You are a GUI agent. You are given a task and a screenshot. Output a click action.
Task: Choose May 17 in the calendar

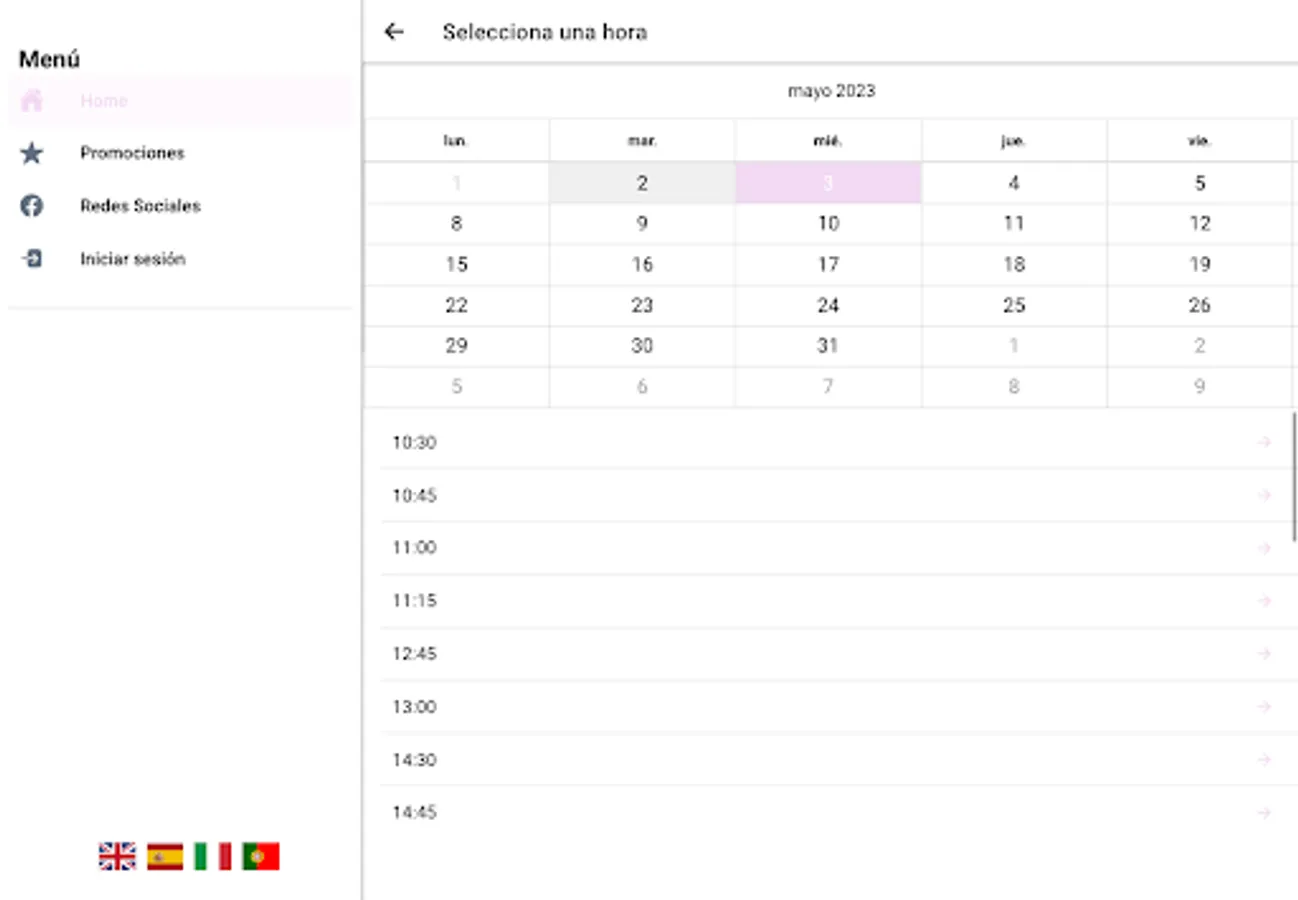coord(828,265)
